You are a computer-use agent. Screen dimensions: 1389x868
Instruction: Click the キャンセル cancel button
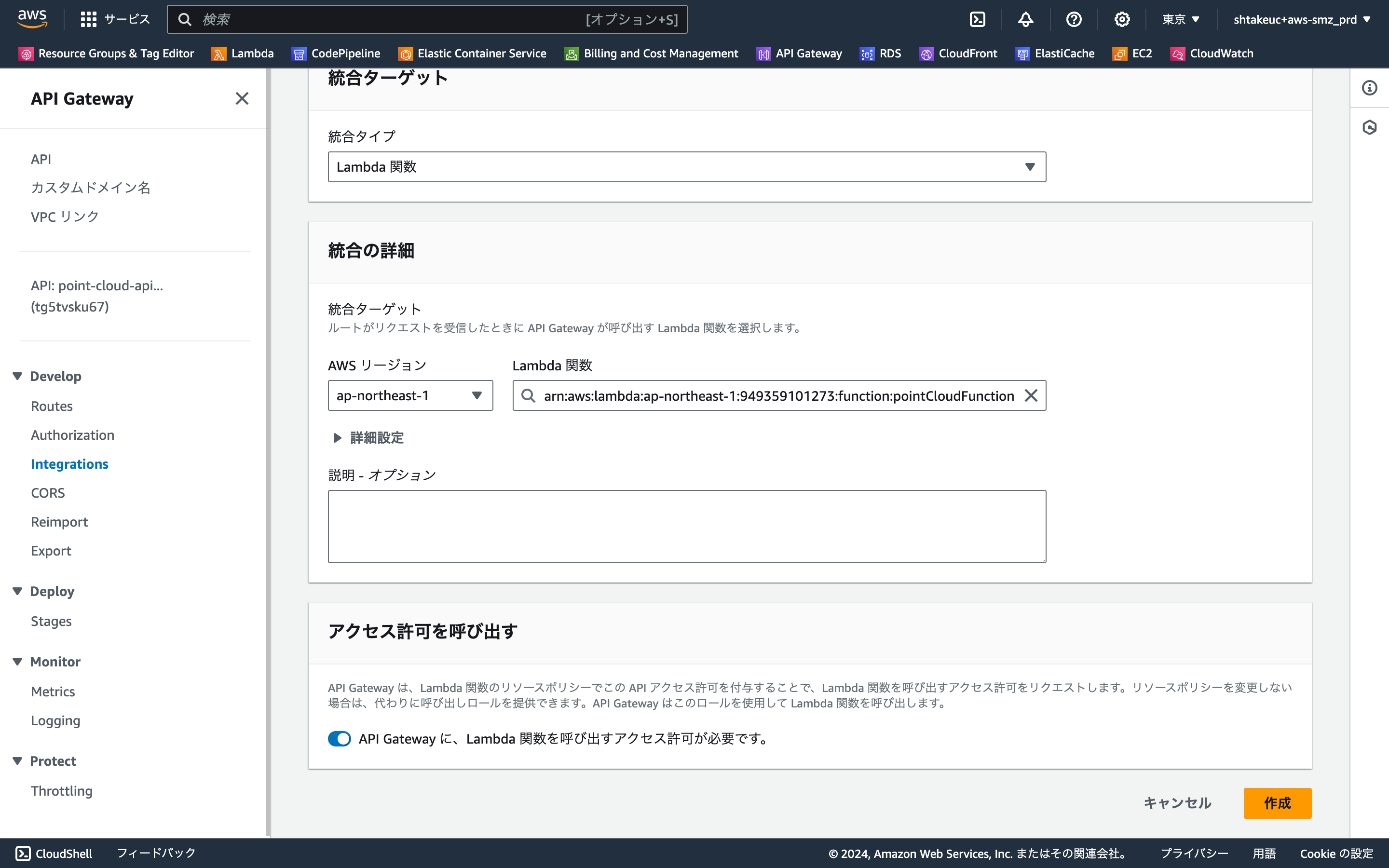[x=1177, y=803]
